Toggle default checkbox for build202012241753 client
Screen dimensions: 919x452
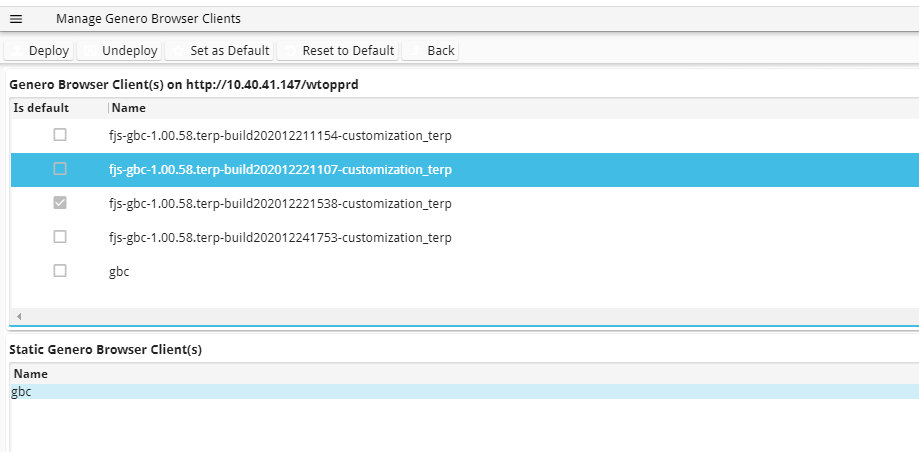[60, 237]
